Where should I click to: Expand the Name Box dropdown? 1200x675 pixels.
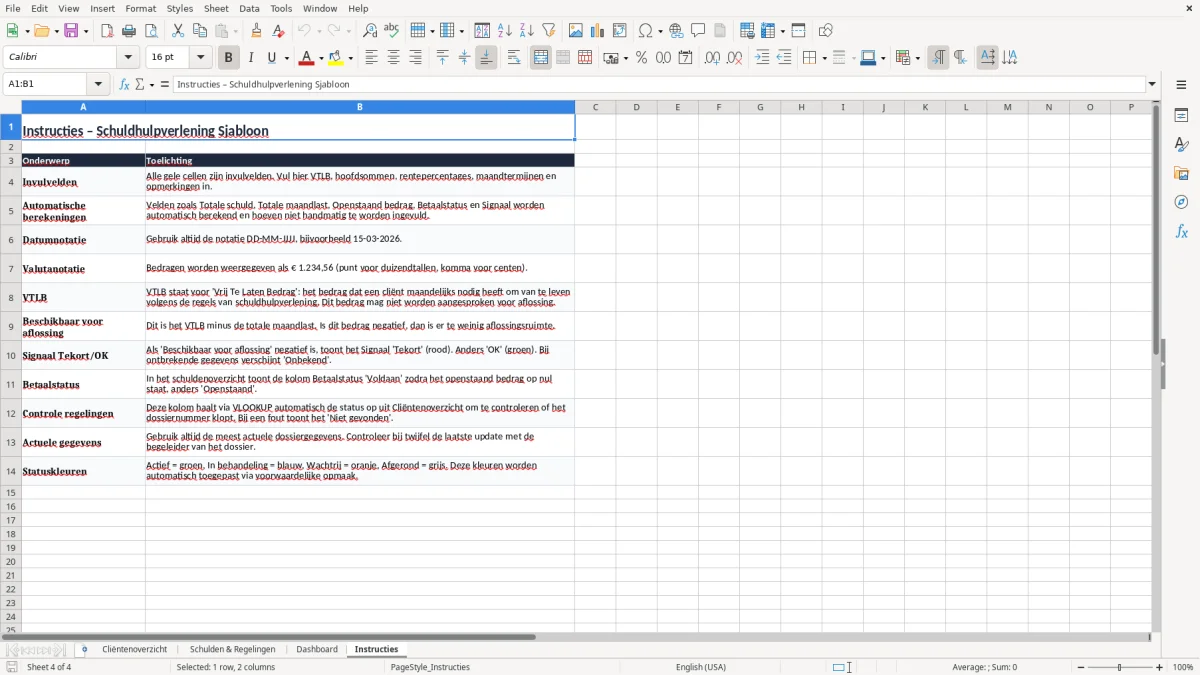(98, 85)
